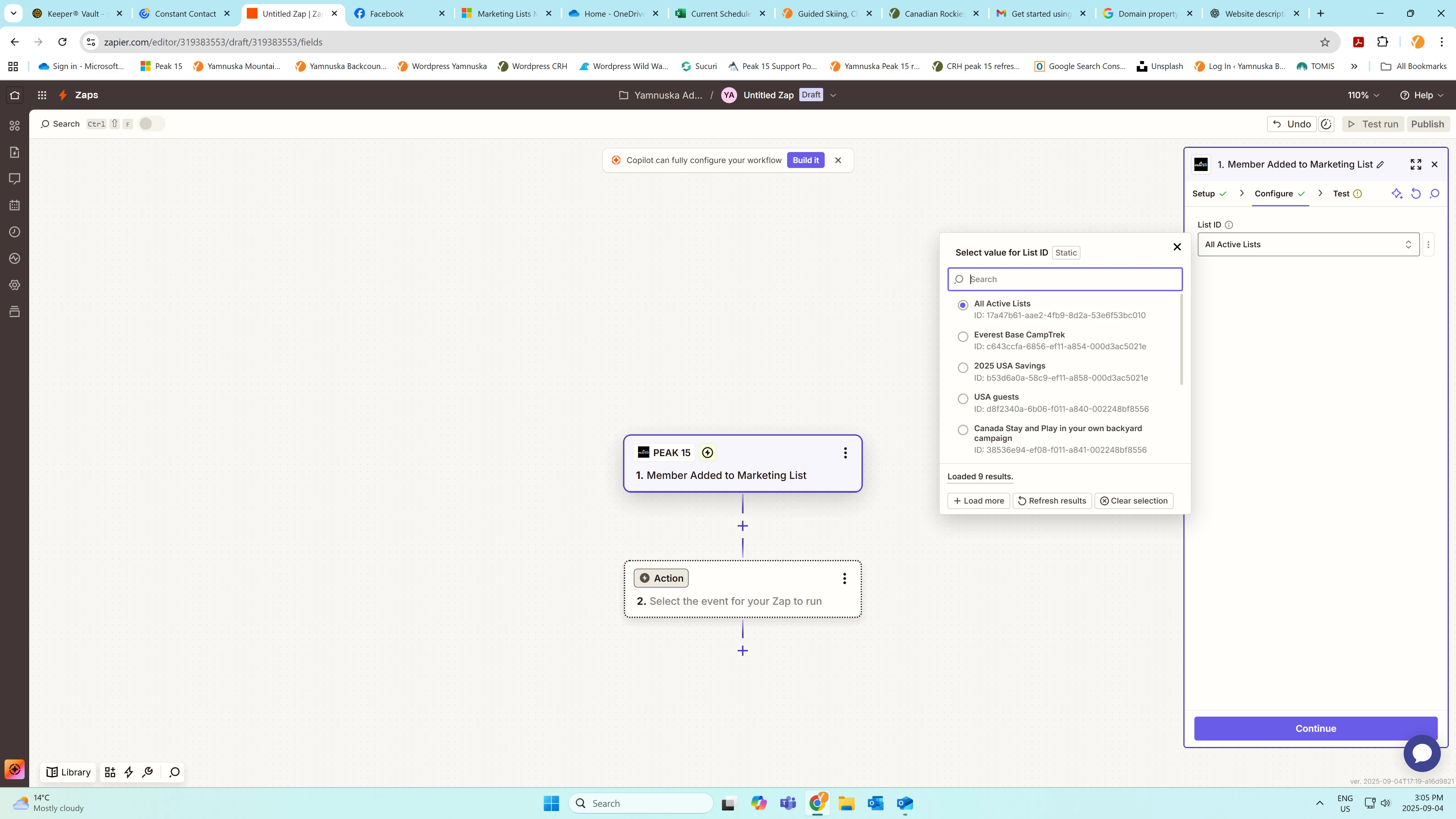Click Undo button

point(1291,124)
